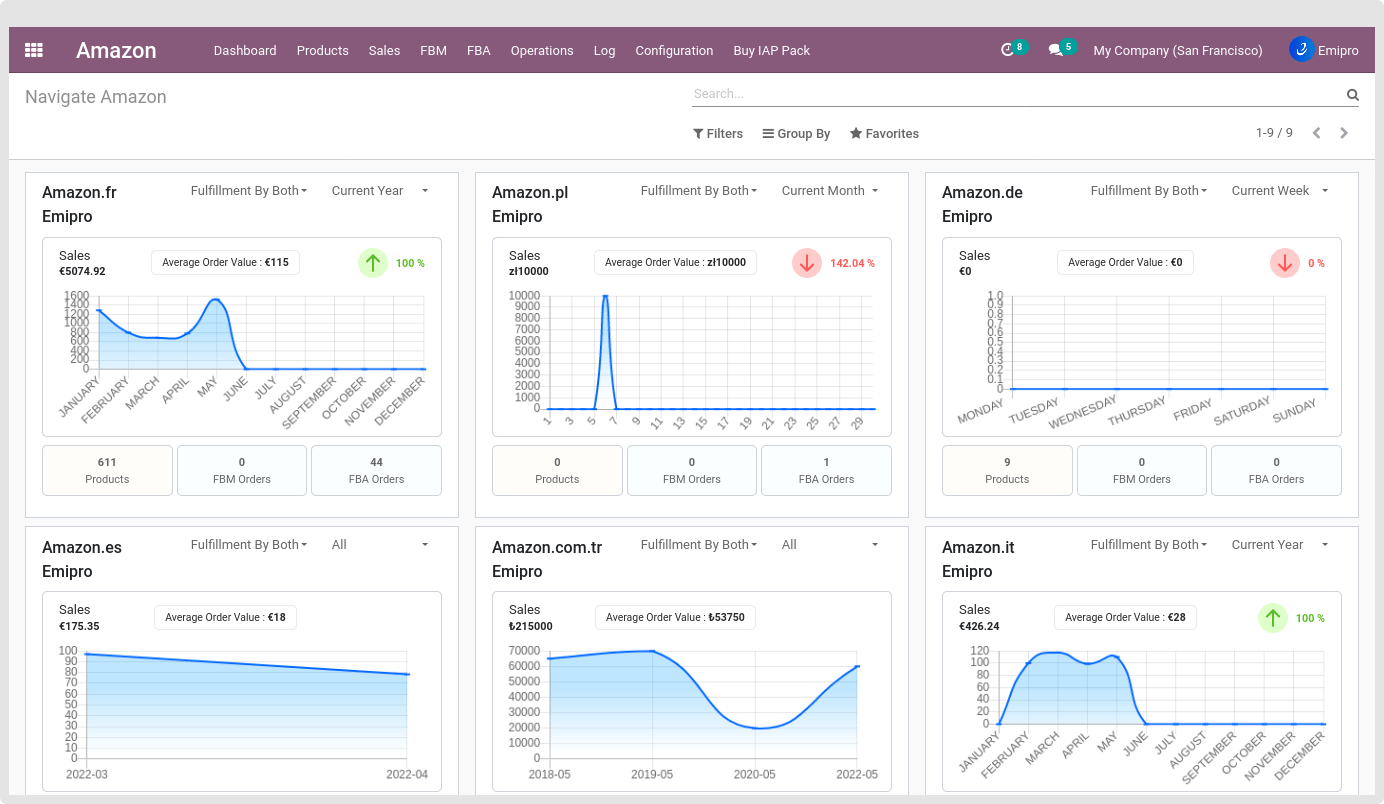The width and height of the screenshot is (1384, 804).
Task: Click Buy IAP Pack link
Action: tap(771, 50)
